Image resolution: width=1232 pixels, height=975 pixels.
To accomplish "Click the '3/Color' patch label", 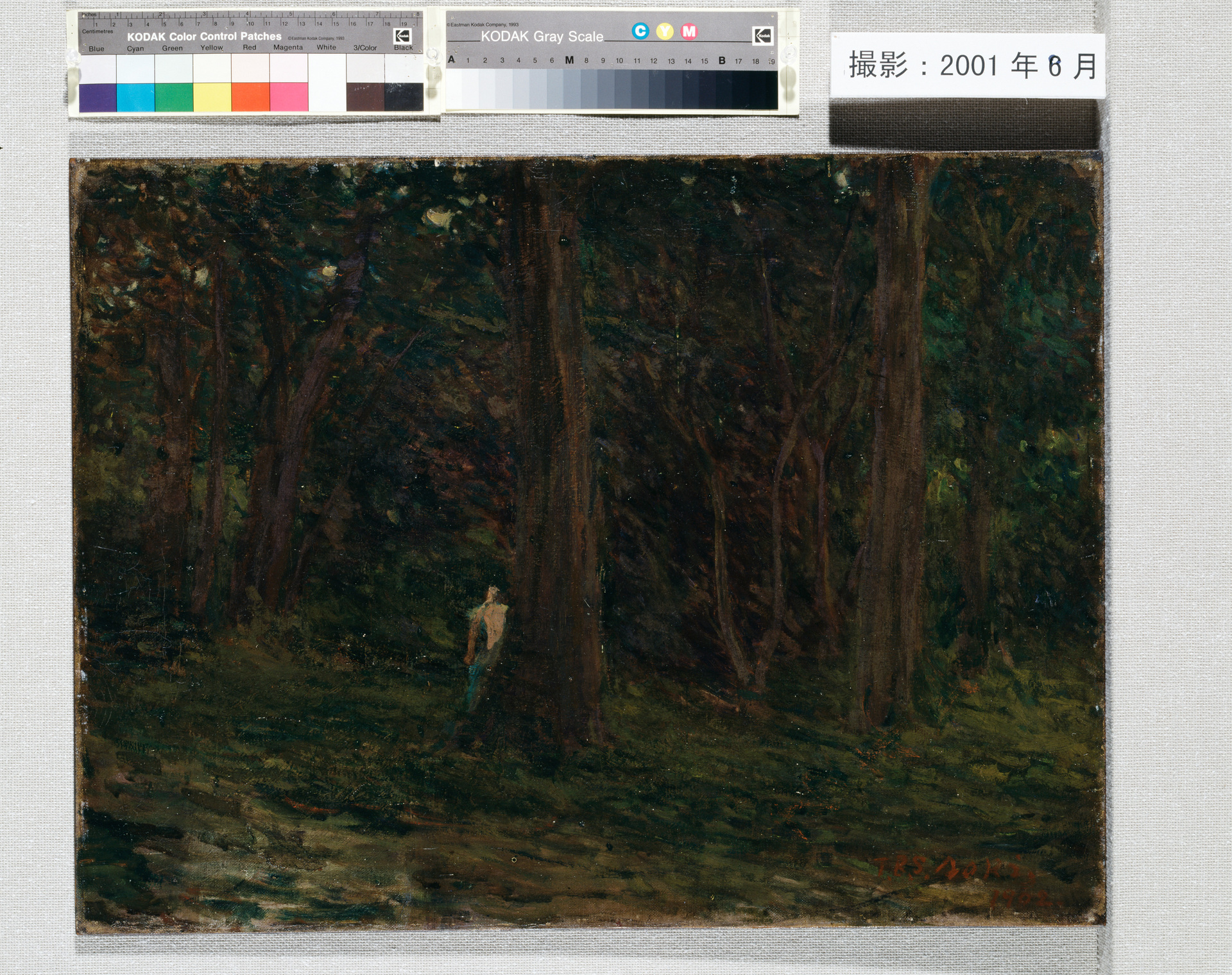I will click(365, 47).
